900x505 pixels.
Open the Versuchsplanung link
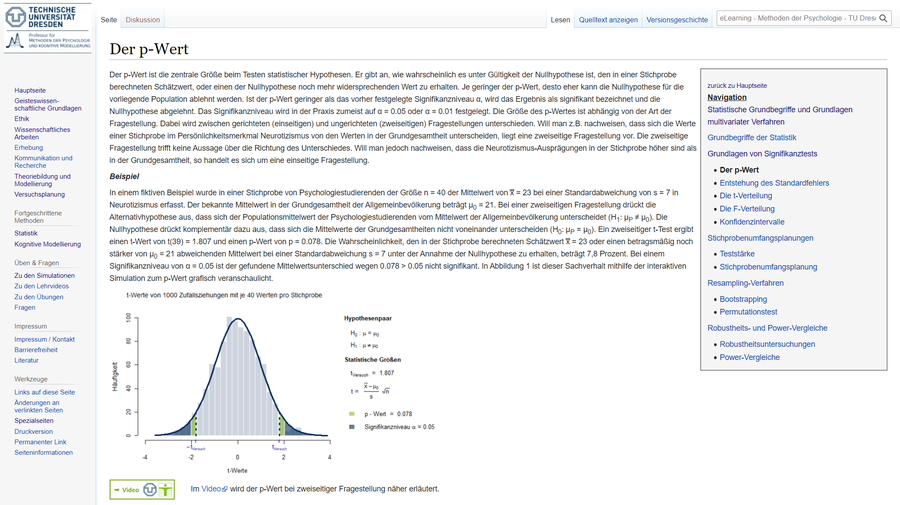(40, 194)
